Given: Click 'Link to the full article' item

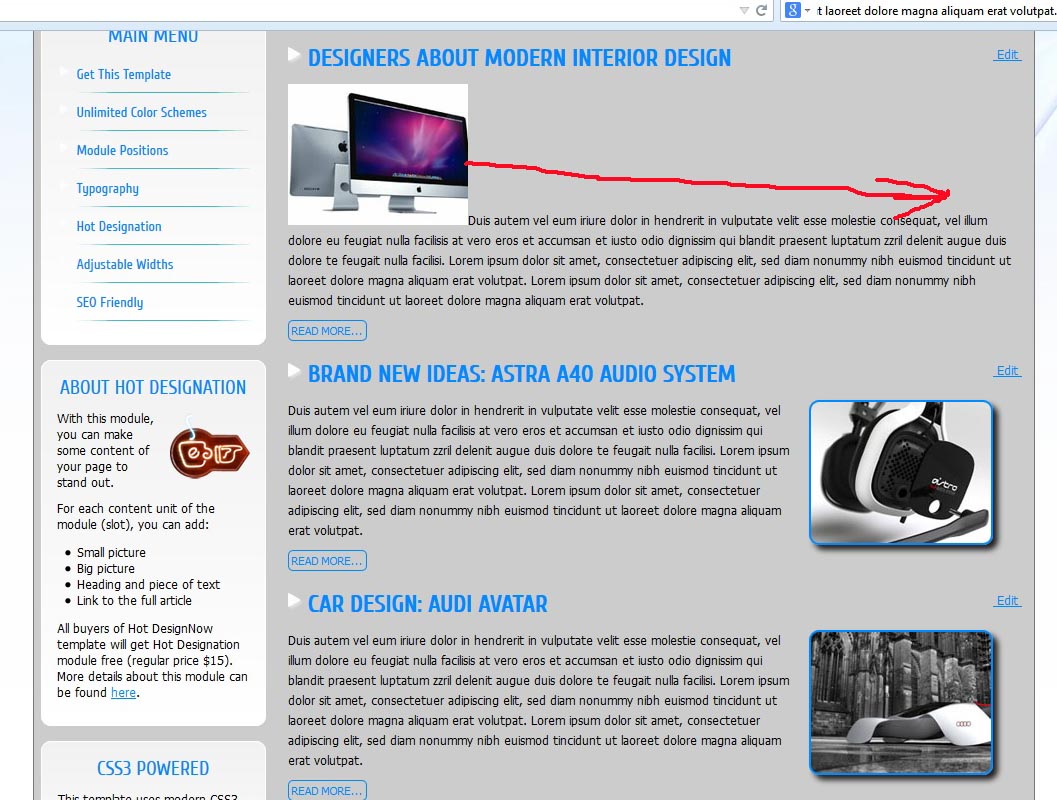Looking at the screenshot, I should coord(134,601).
